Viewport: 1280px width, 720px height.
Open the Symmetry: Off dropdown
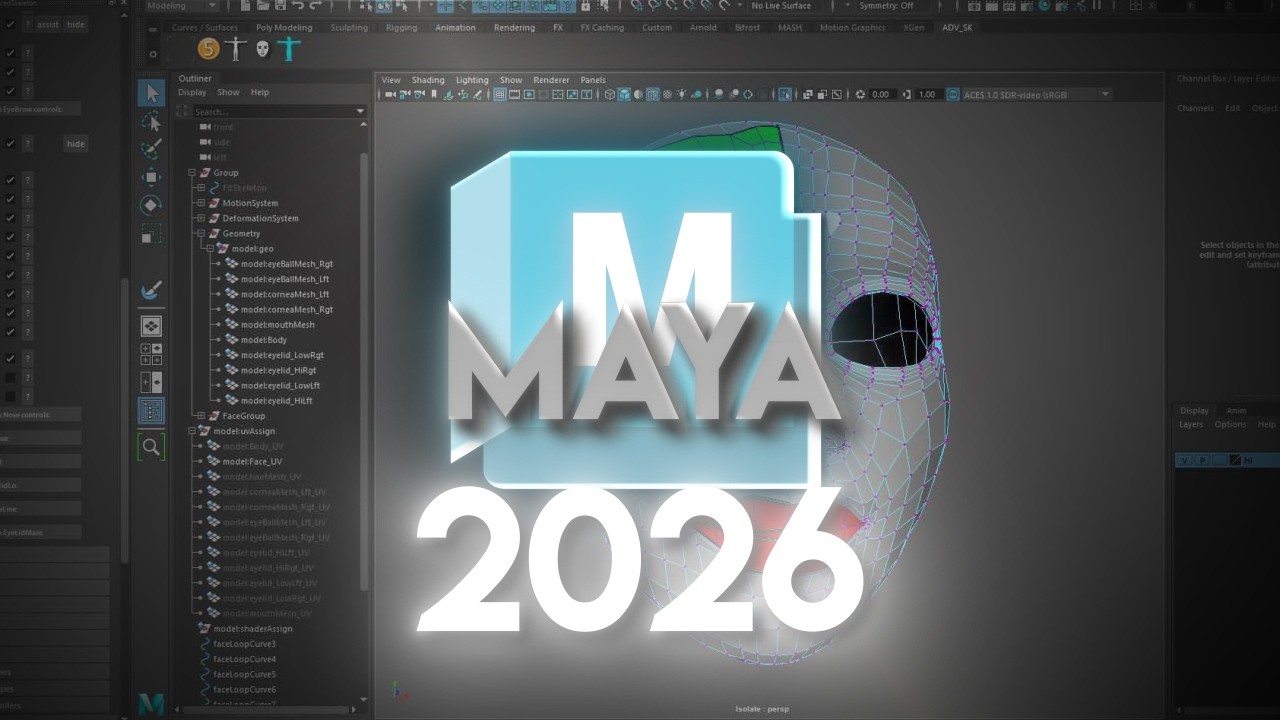point(885,5)
